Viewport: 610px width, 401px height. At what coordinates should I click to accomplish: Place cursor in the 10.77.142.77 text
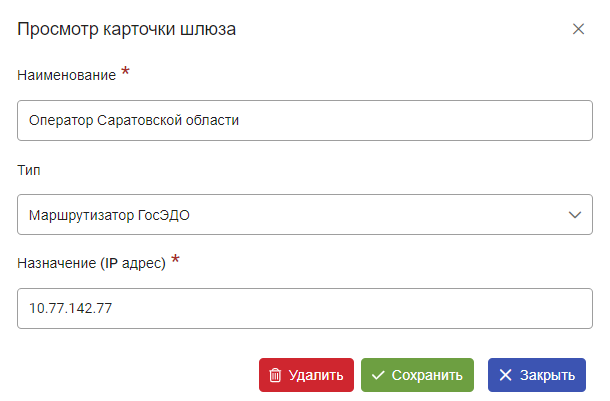click(70, 308)
